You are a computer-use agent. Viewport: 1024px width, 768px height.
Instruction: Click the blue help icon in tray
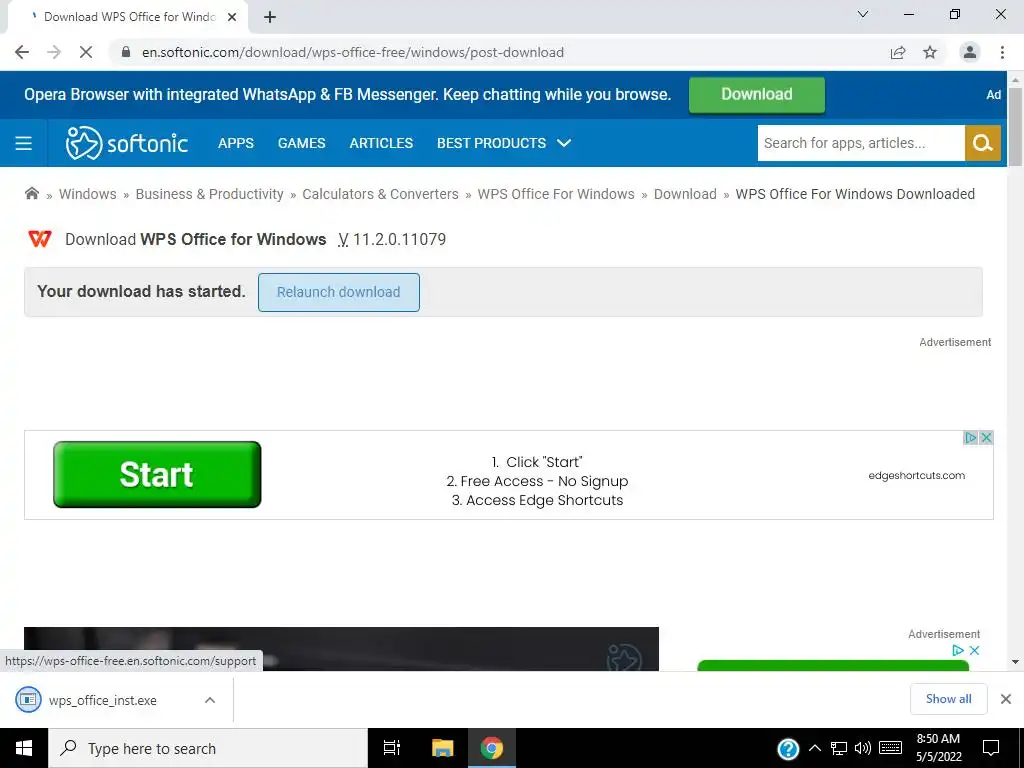click(788, 749)
